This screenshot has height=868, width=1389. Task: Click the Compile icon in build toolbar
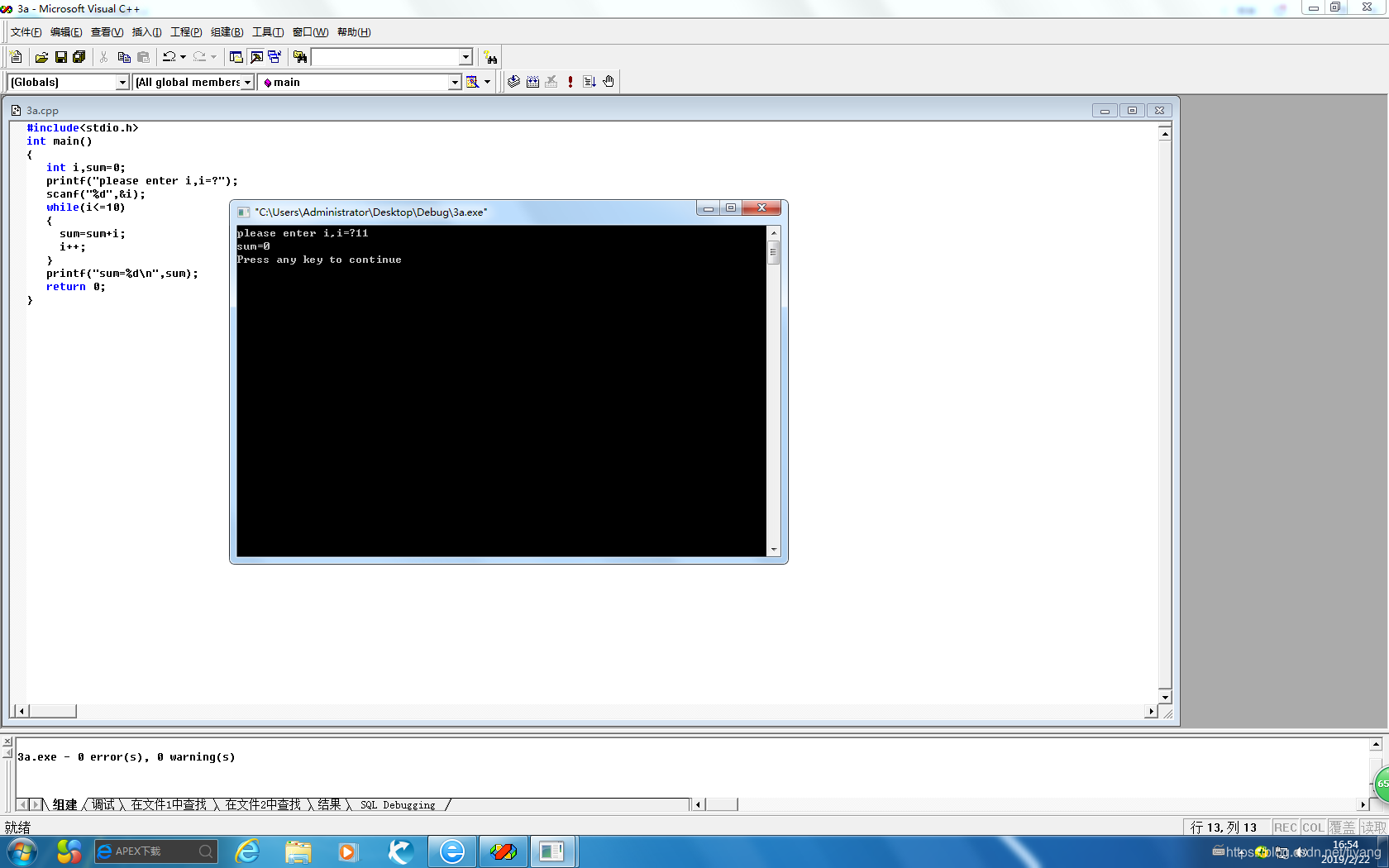[x=514, y=82]
